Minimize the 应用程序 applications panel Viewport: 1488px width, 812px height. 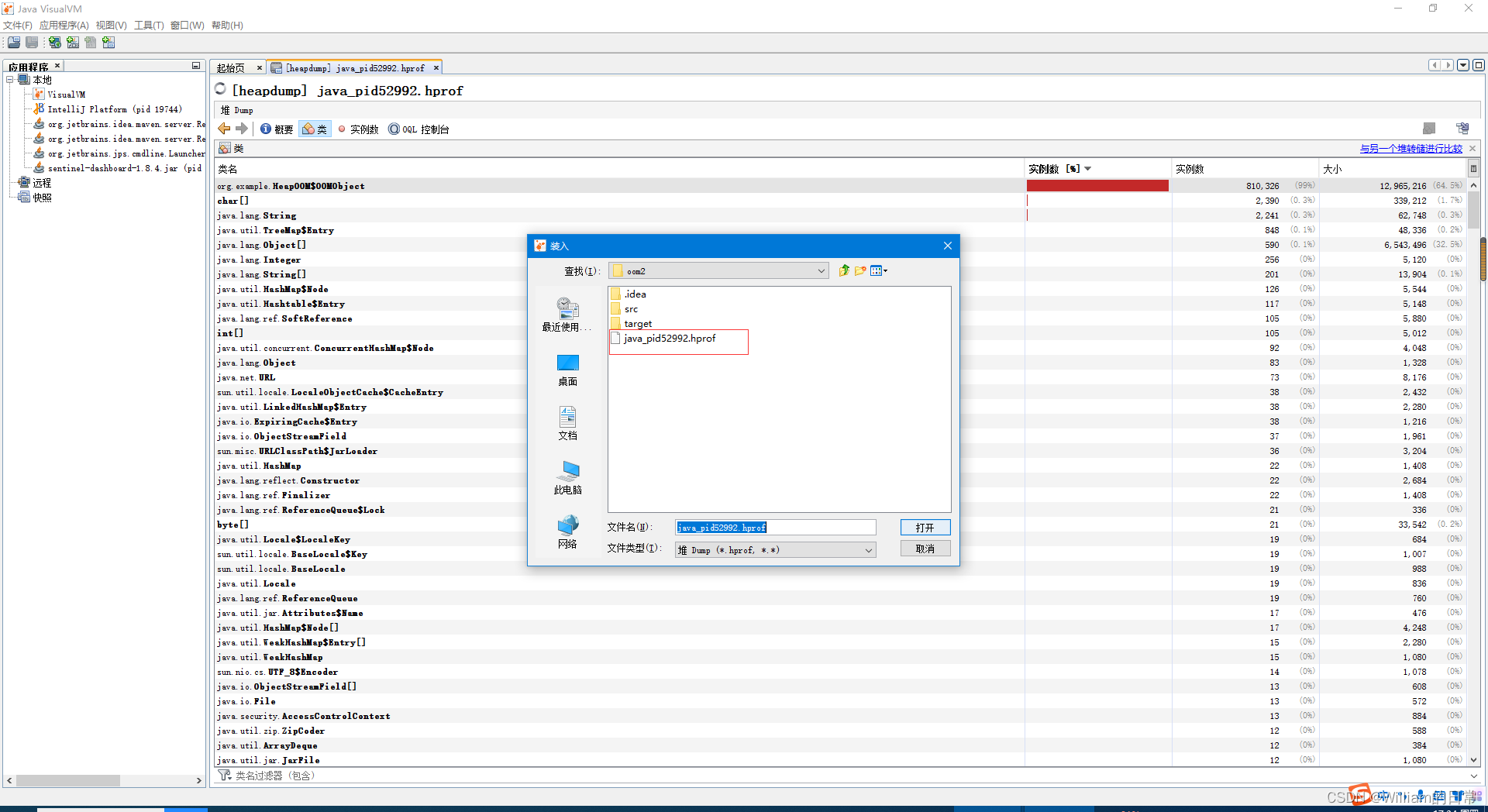click(196, 66)
